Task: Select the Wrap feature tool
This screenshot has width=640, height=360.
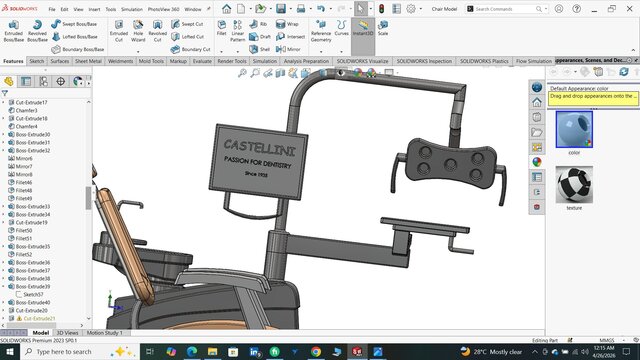Action: click(x=287, y=24)
